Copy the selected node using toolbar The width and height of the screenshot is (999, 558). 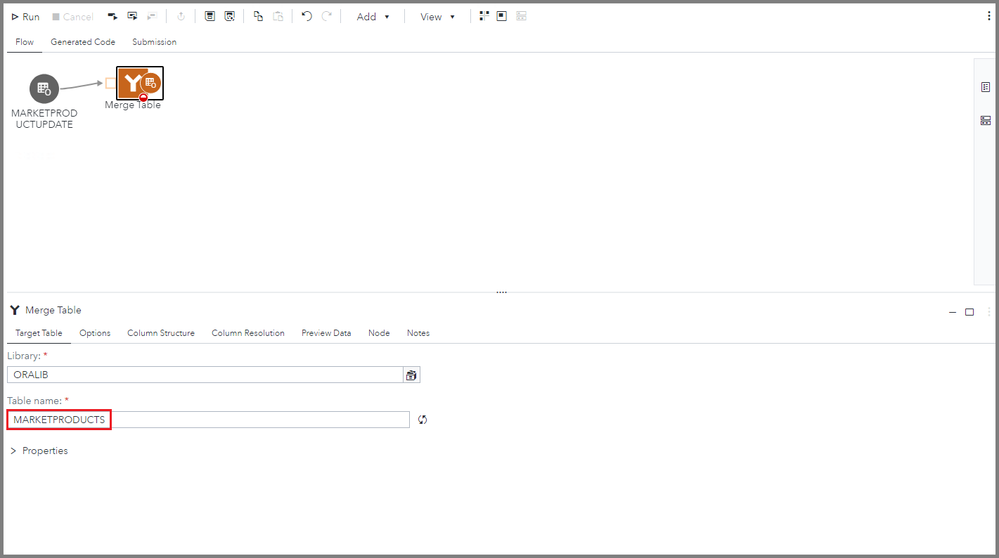[x=258, y=16]
